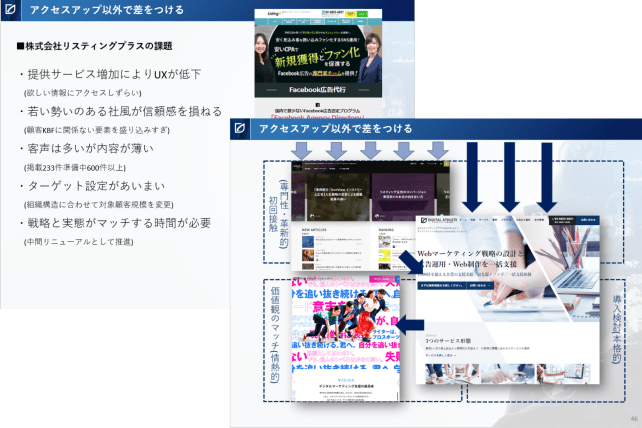Open the colorful recruiting page screenshot
This screenshot has width=642, height=428.
point(346,339)
